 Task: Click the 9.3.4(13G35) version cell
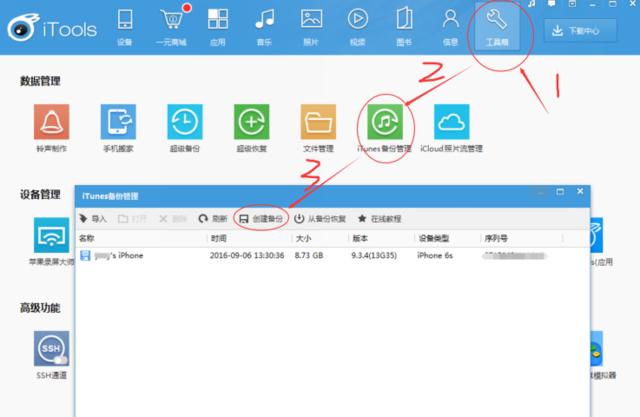tap(374, 255)
